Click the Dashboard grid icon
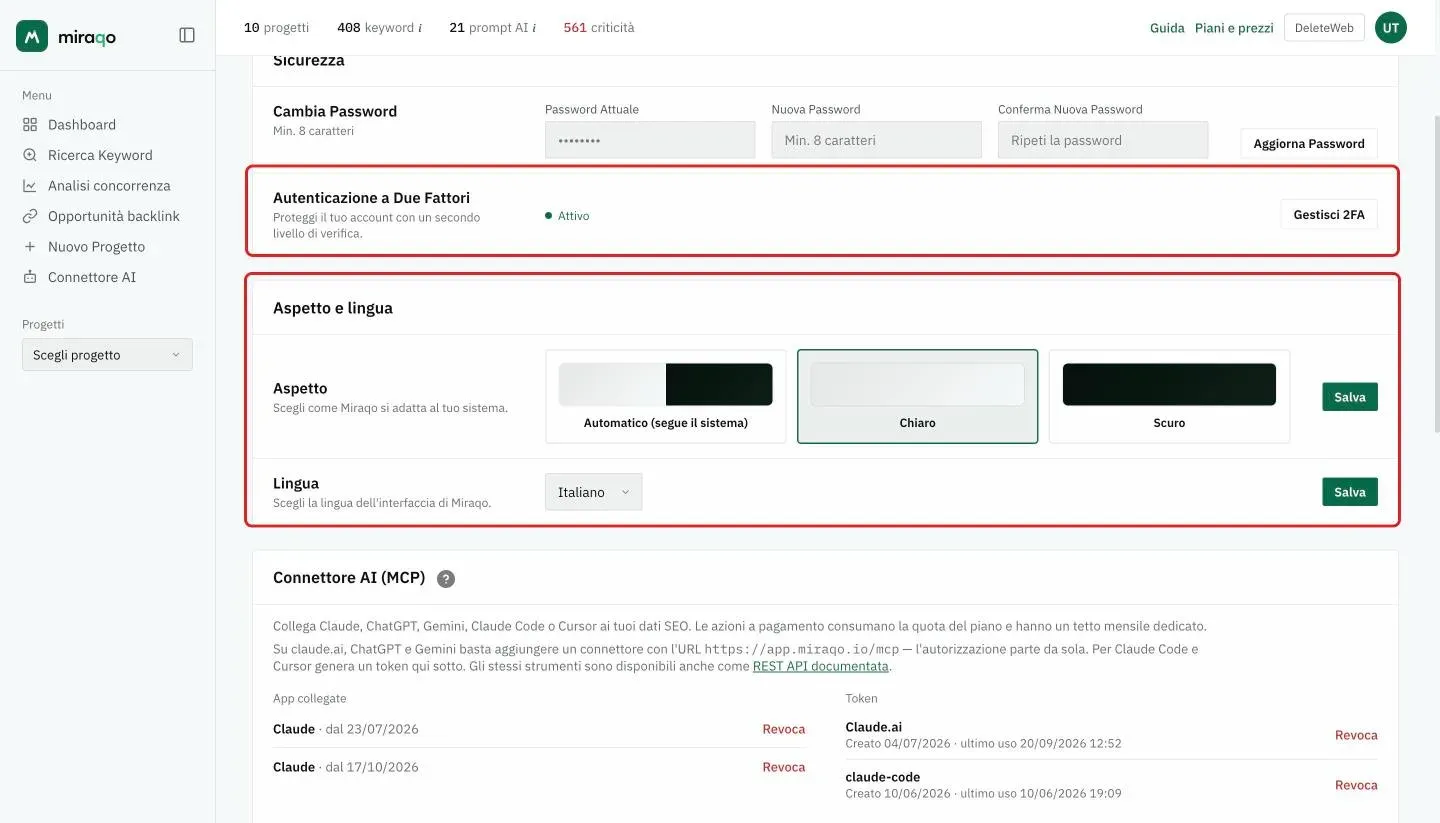The width and height of the screenshot is (1440, 823). [x=30, y=125]
